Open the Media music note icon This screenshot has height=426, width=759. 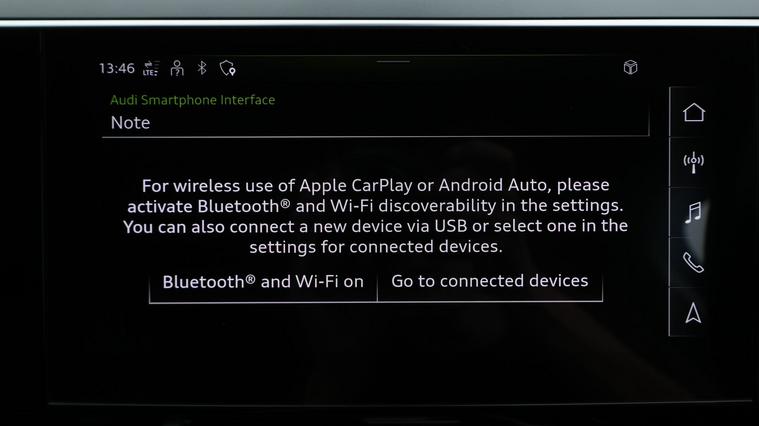pyautogui.click(x=694, y=213)
